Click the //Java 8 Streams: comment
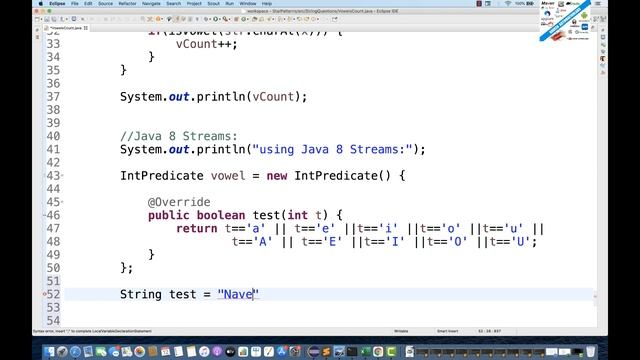640x360 pixels. coord(179,136)
